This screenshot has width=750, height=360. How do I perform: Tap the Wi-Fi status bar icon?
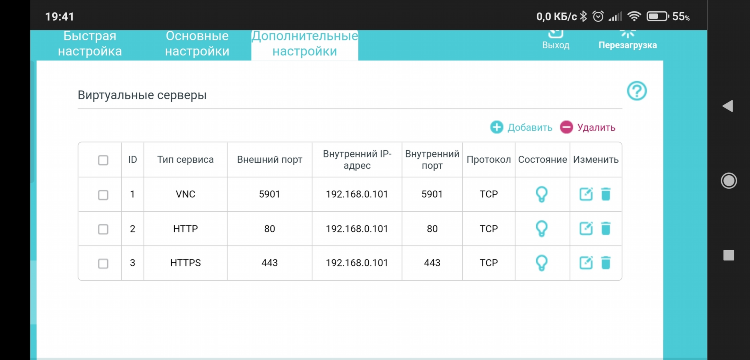click(634, 17)
